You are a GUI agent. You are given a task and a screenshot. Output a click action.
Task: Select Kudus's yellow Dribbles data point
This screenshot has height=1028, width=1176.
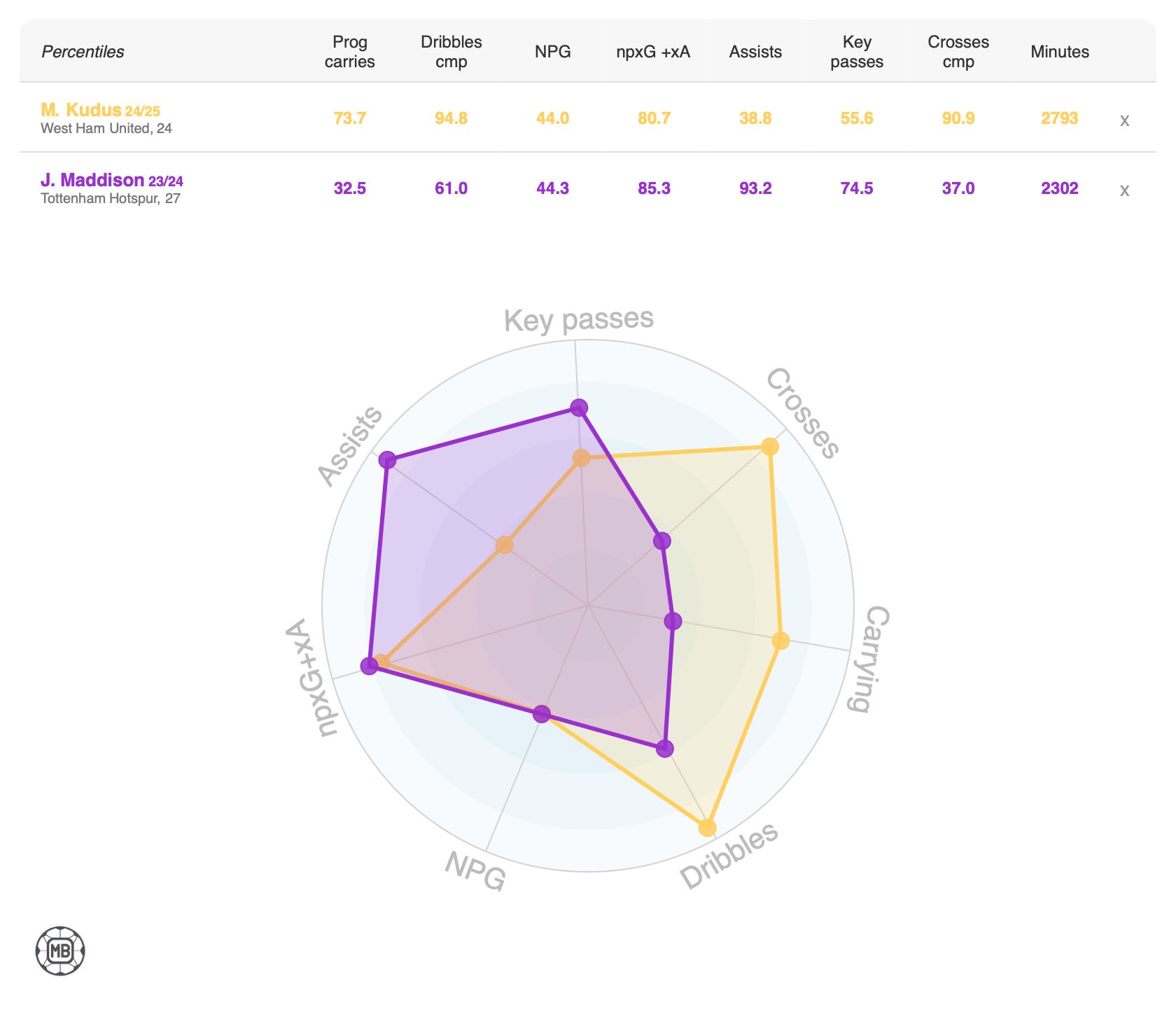coord(708,827)
